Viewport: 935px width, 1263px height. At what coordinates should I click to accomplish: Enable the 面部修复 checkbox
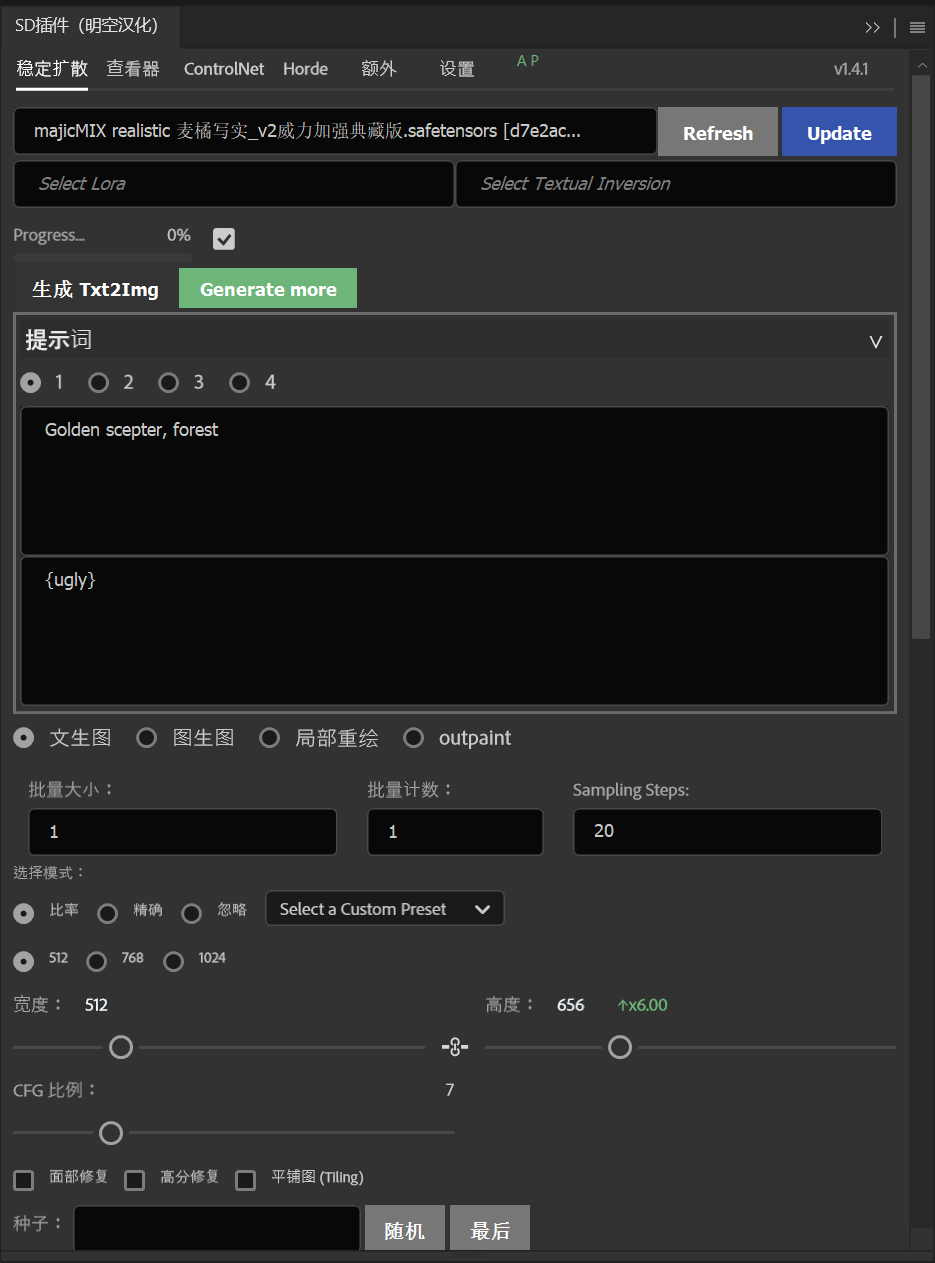tap(23, 1180)
